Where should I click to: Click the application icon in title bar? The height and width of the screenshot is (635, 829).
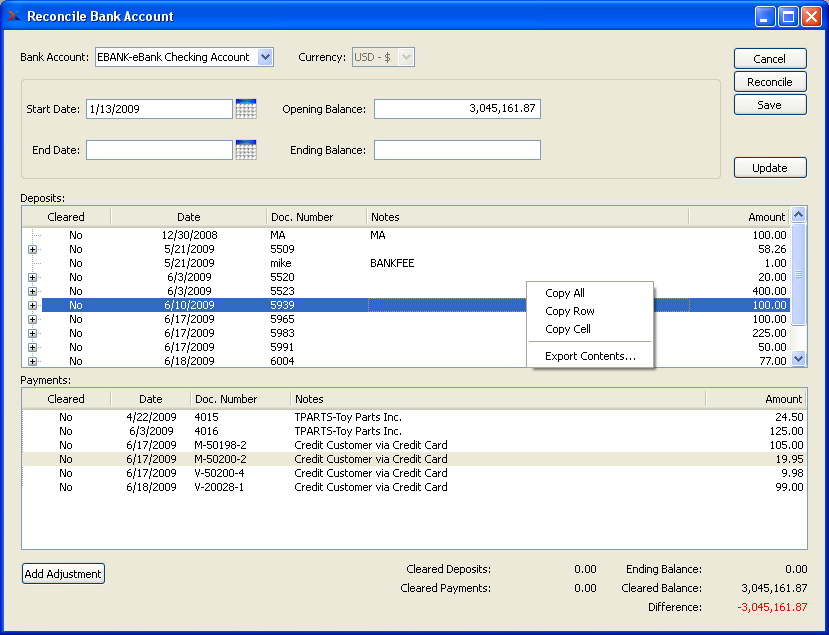click(13, 16)
